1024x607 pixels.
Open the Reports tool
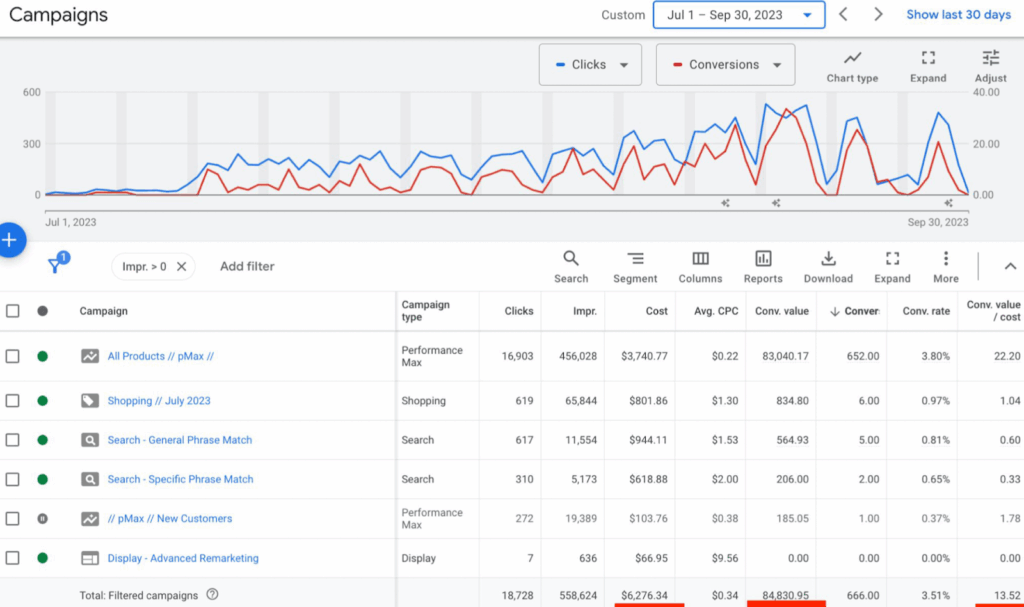point(763,267)
